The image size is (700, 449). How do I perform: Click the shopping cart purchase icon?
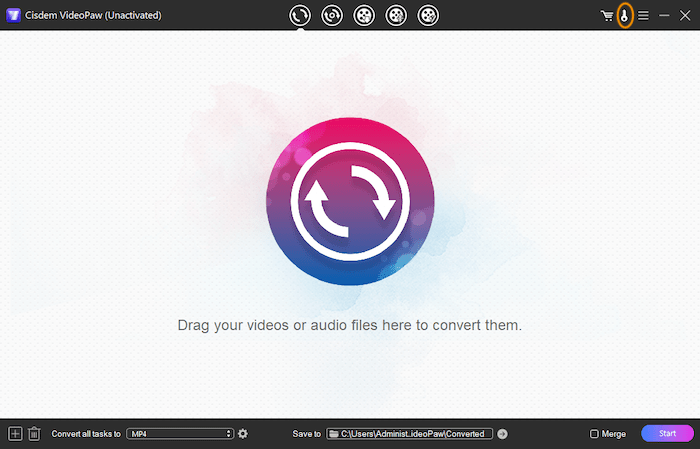(607, 16)
